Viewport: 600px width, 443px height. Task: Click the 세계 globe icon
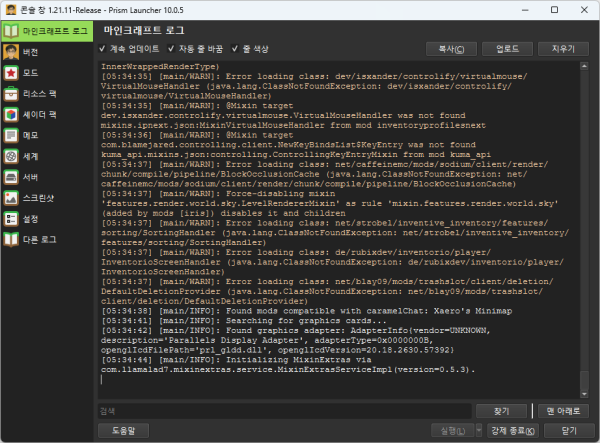(x=11, y=156)
